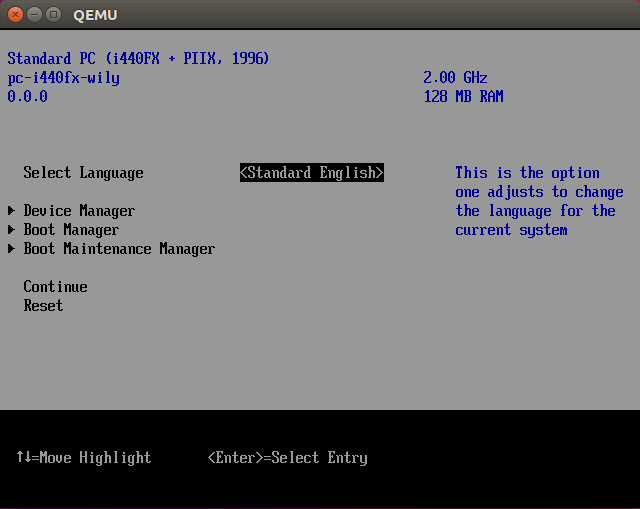Expand the Device Manager arrow
Screen dimensions: 640x509
12,211
